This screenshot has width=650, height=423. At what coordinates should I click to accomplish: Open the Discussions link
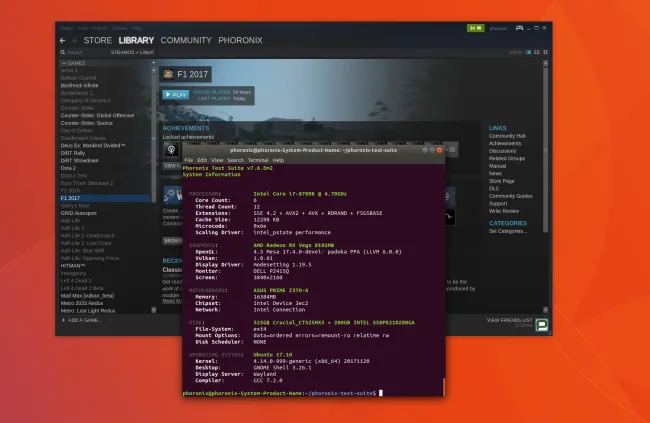502,151
